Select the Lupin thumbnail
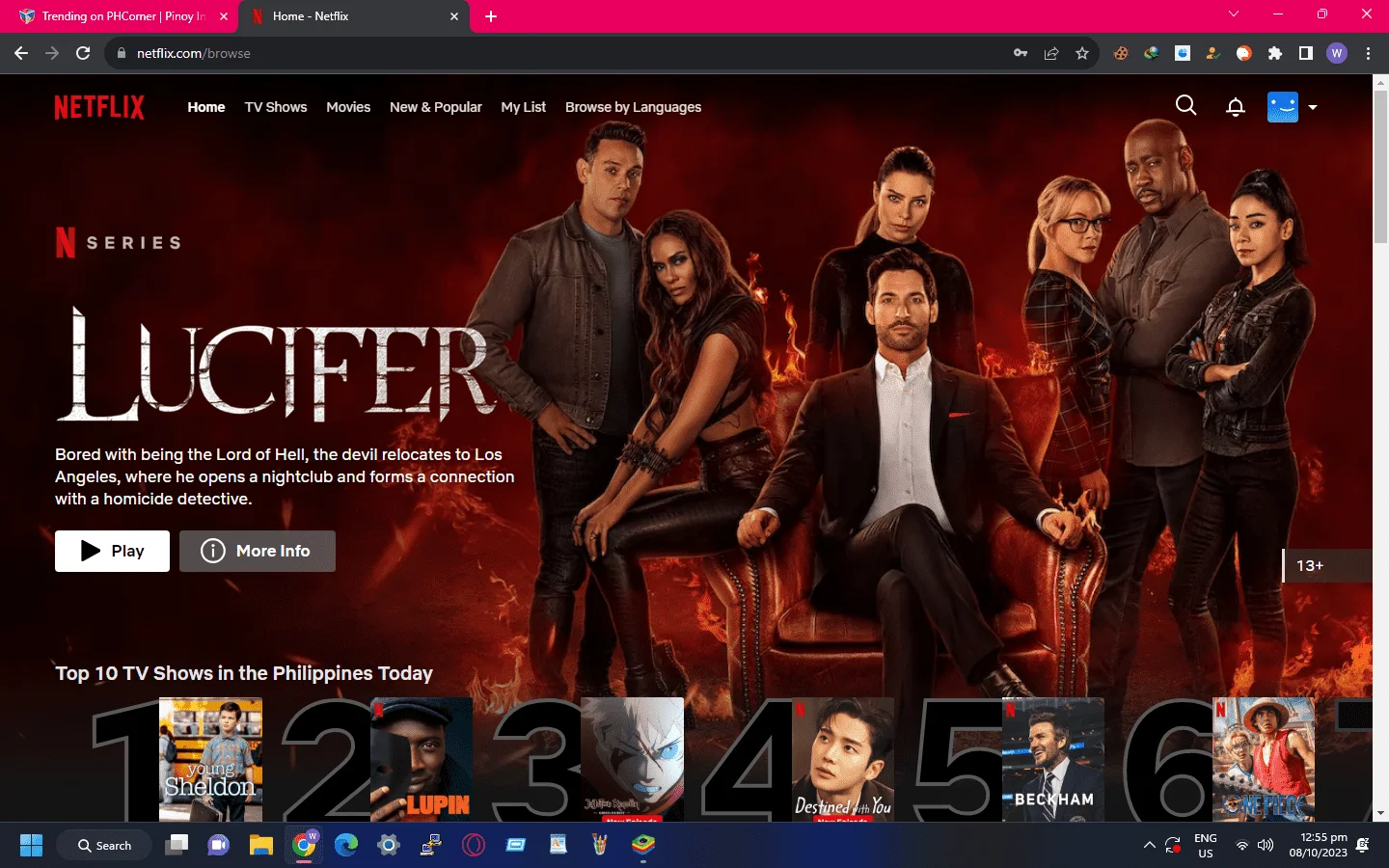 click(x=422, y=760)
